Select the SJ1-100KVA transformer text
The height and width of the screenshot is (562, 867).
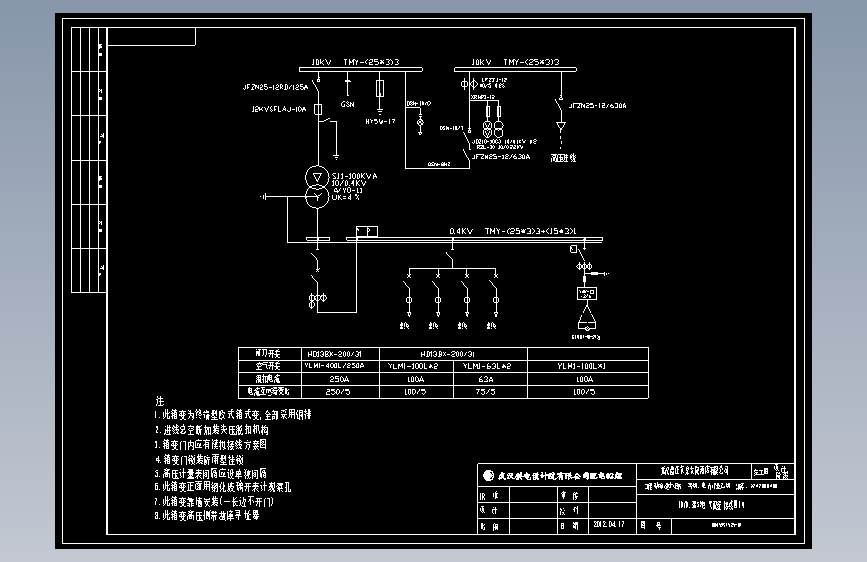[x=354, y=176]
